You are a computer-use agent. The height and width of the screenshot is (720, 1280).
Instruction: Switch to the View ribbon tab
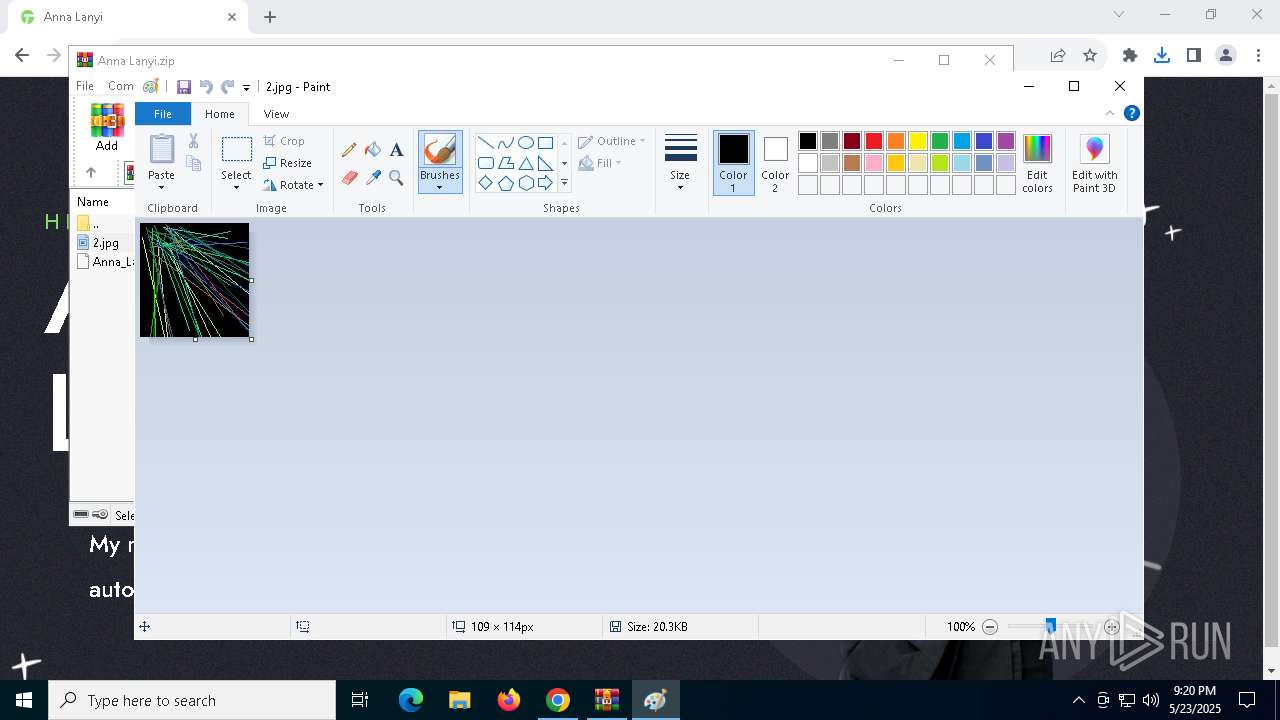point(277,114)
